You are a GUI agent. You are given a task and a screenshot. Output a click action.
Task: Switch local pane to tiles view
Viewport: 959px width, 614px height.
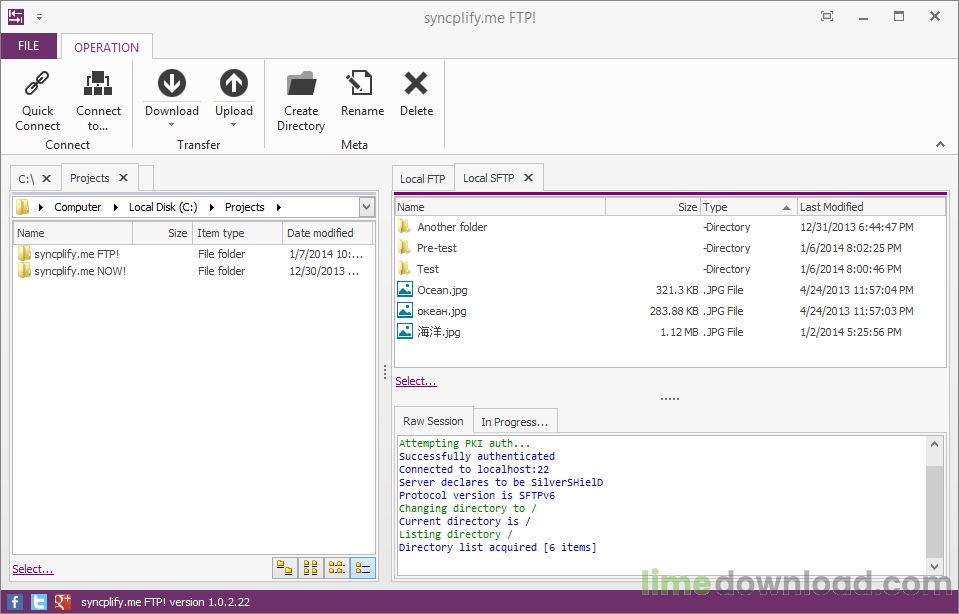[284, 567]
